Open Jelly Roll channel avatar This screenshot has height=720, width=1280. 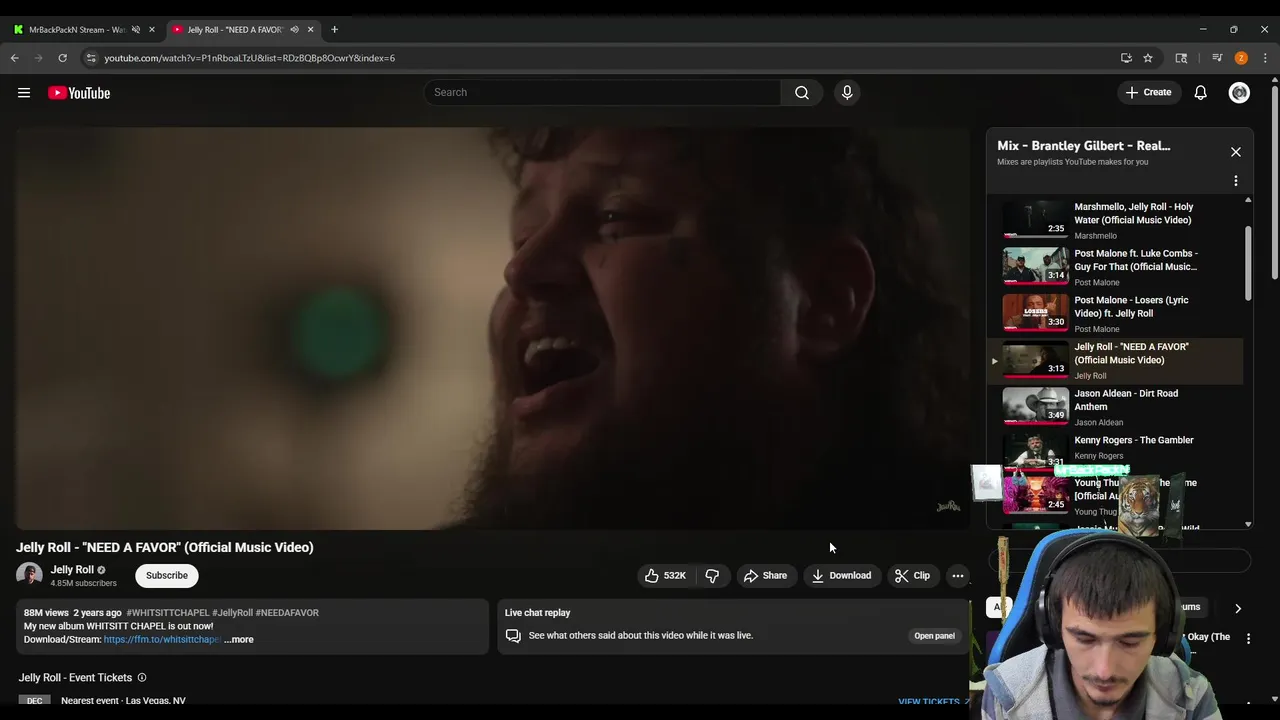[x=29, y=575]
